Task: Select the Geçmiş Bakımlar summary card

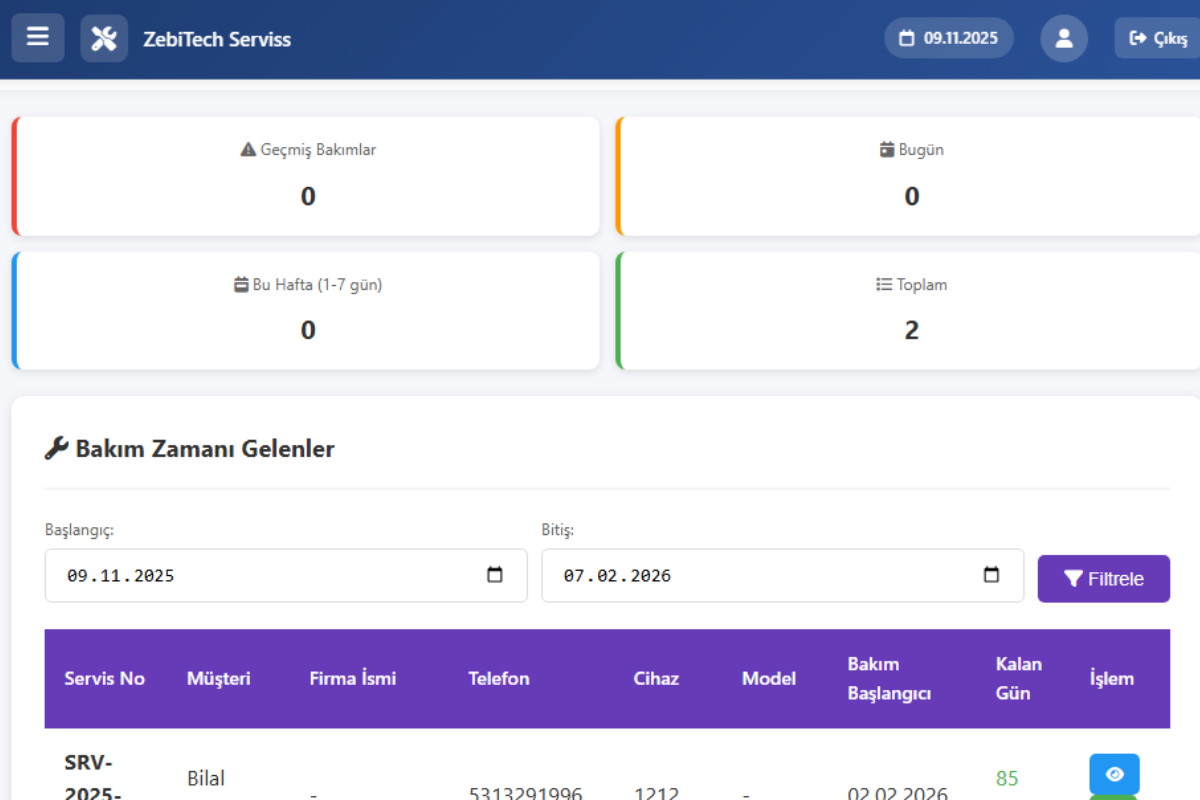Action: click(x=308, y=176)
